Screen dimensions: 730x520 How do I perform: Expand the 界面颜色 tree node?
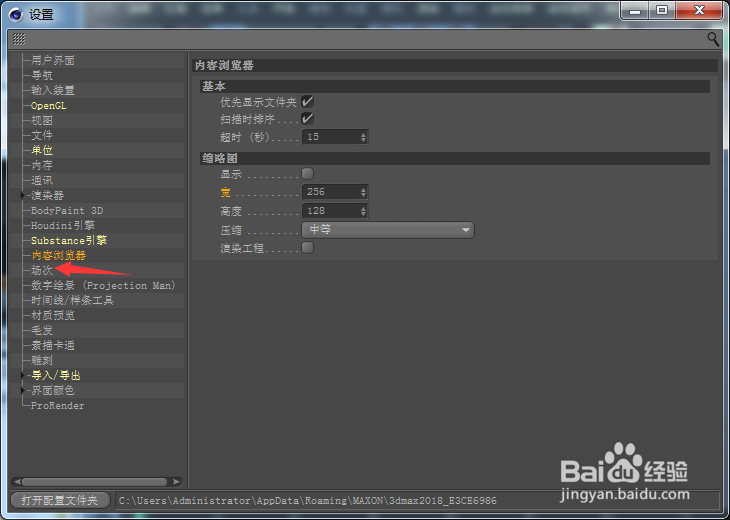[22, 390]
